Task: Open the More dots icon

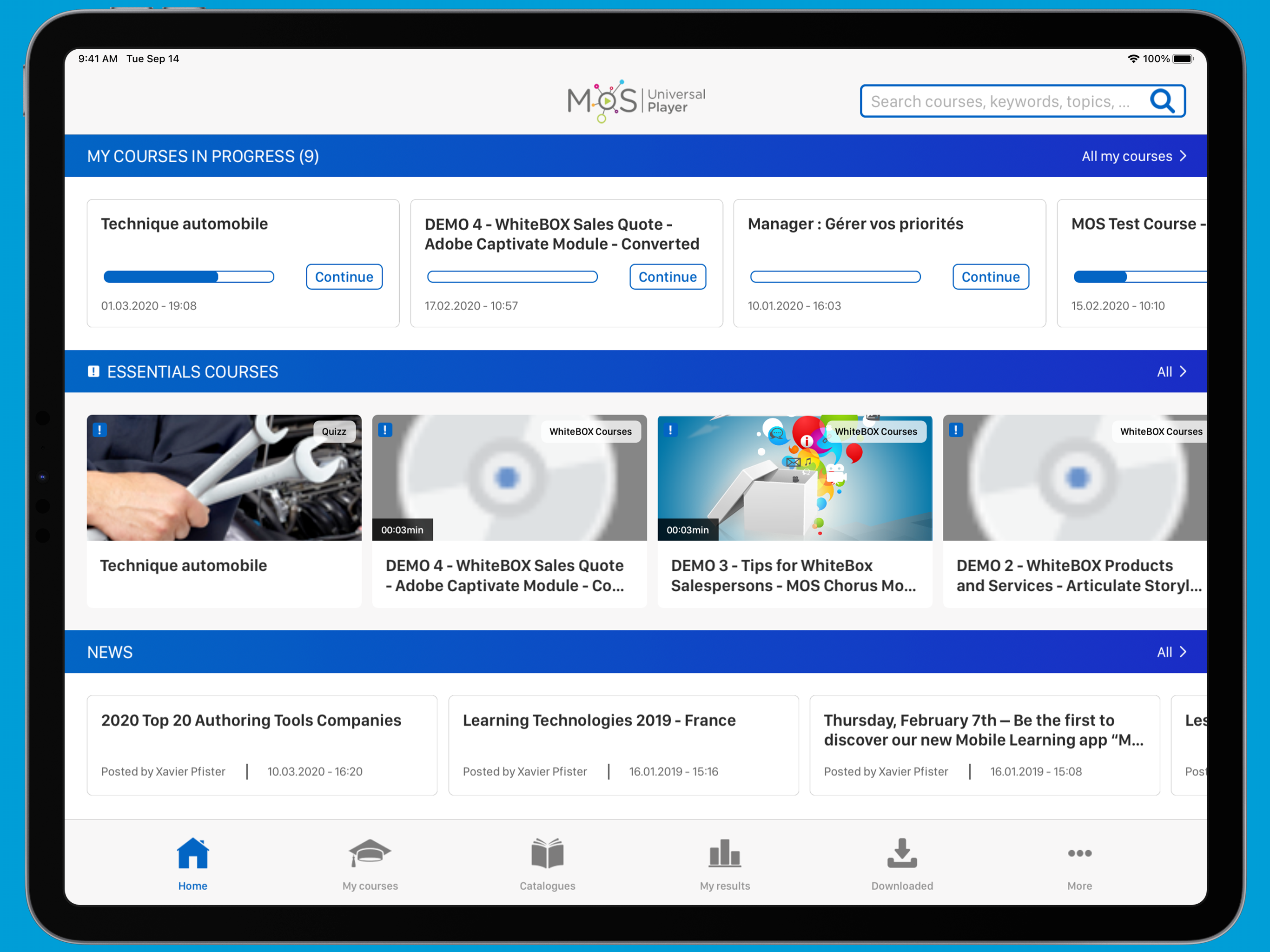Action: 1079,853
